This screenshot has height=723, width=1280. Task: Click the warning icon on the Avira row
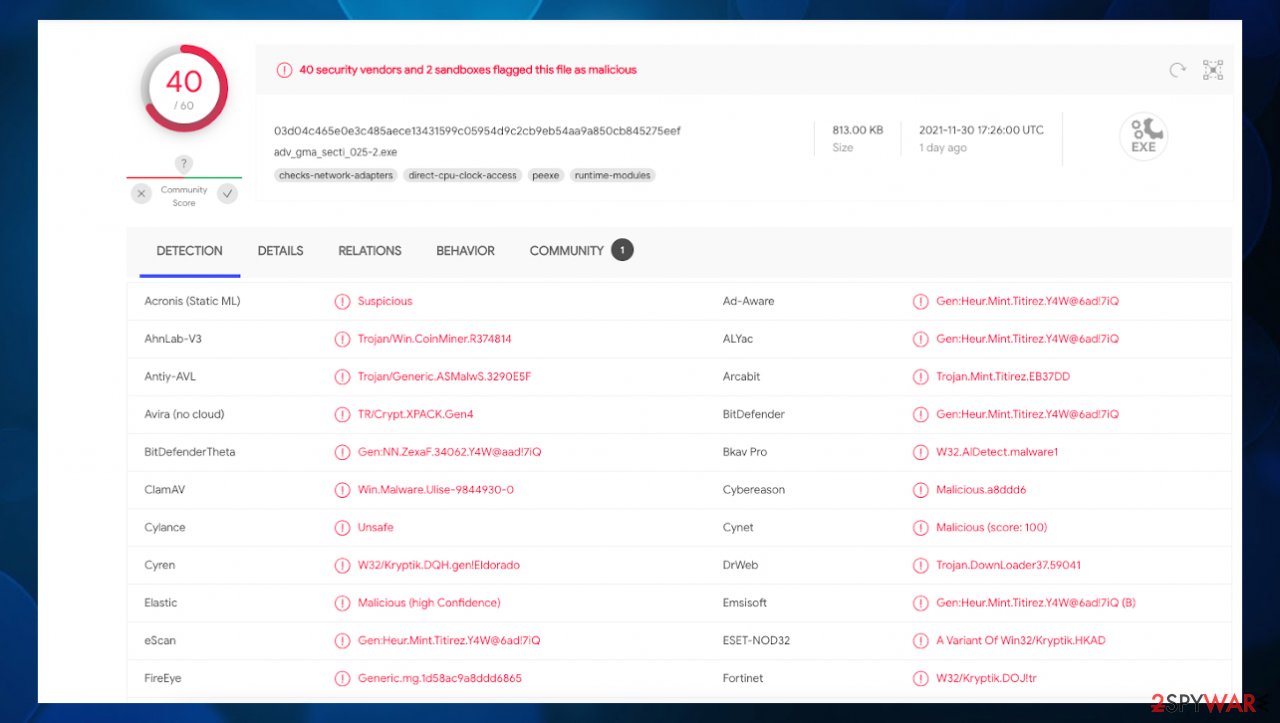(342, 414)
